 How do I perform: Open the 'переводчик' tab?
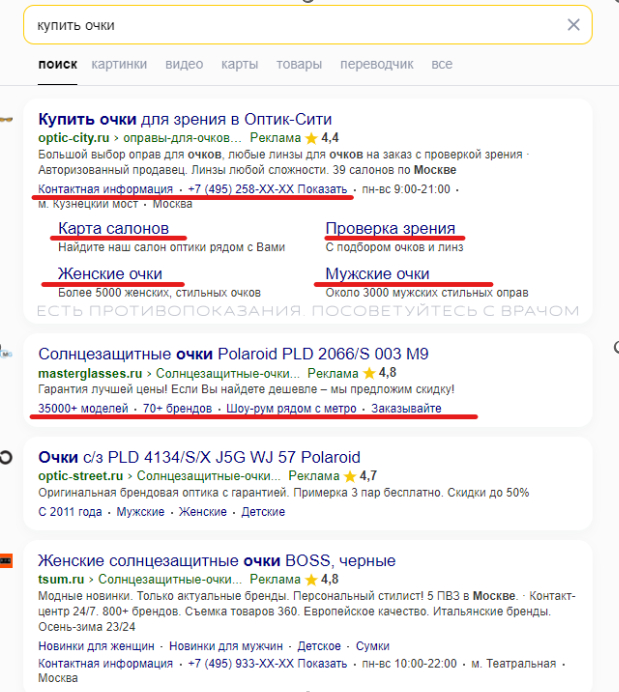[376, 65]
